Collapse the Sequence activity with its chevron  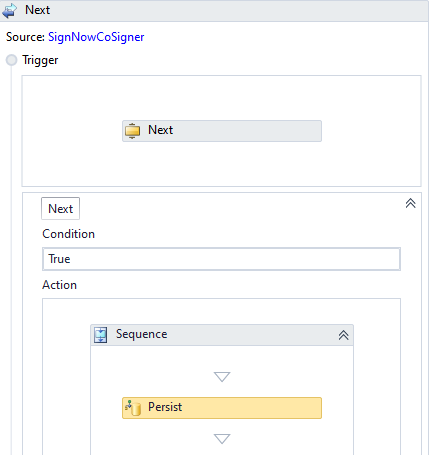(343, 335)
